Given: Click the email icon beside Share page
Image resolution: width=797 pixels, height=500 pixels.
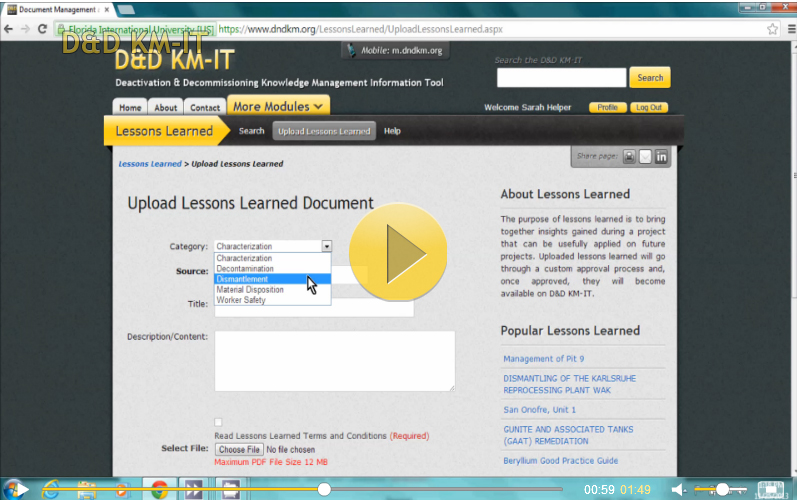Looking at the screenshot, I should click(645, 157).
